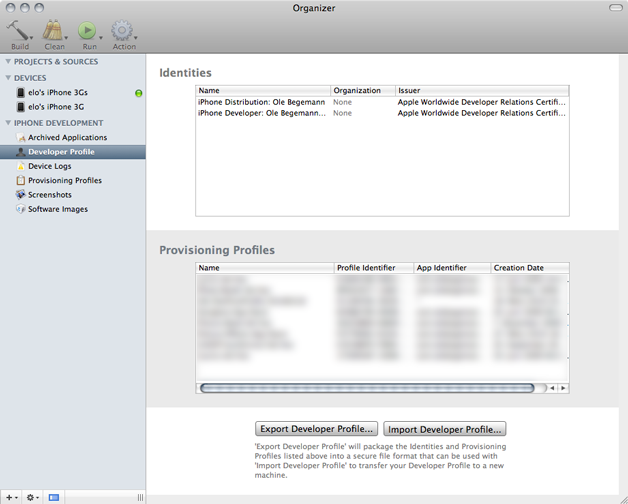Click Import Developer Profile button
628x504 pixels.
point(445,428)
